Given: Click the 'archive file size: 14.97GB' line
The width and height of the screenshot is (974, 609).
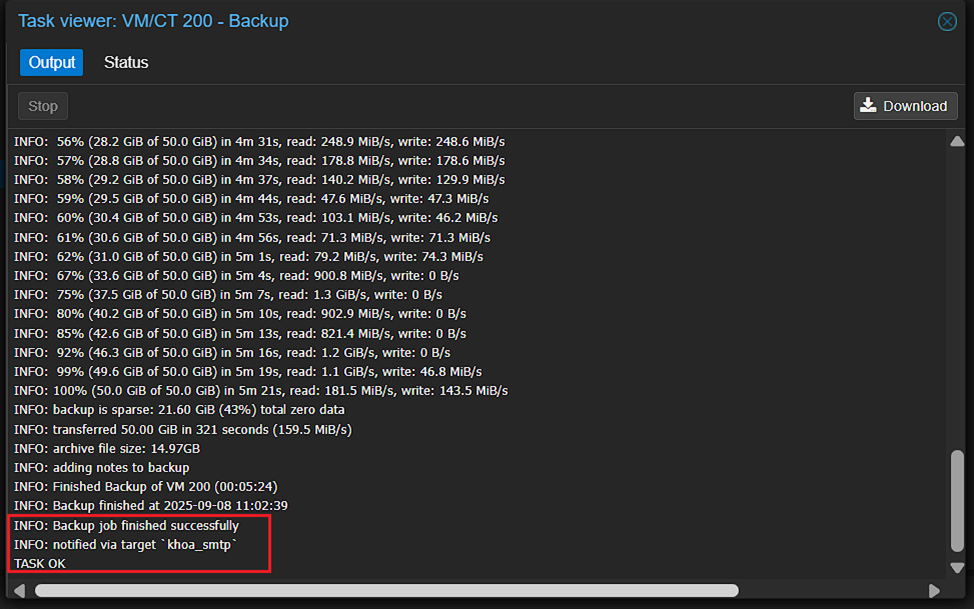Looking at the screenshot, I should [x=107, y=448].
